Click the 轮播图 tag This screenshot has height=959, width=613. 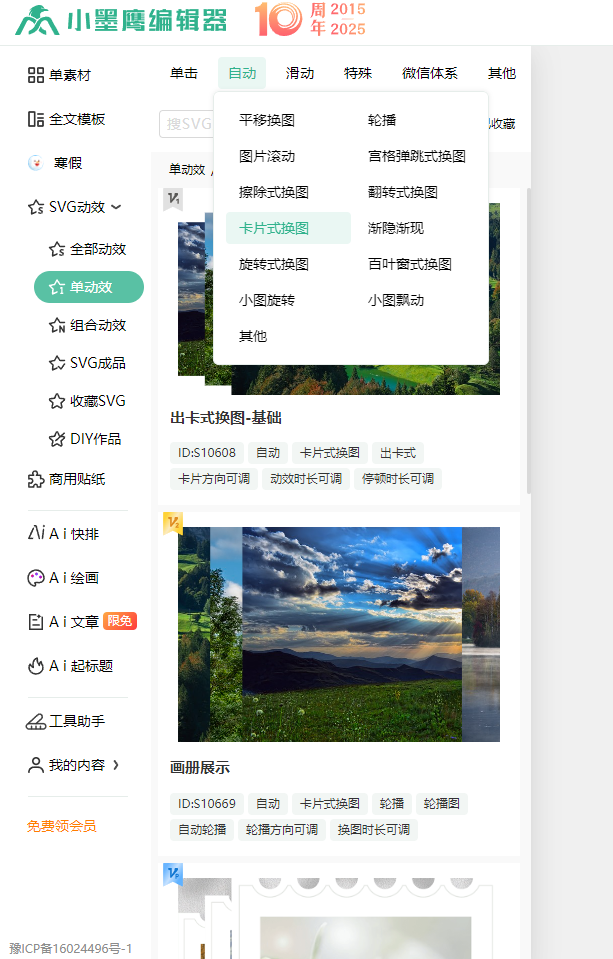tap(442, 804)
